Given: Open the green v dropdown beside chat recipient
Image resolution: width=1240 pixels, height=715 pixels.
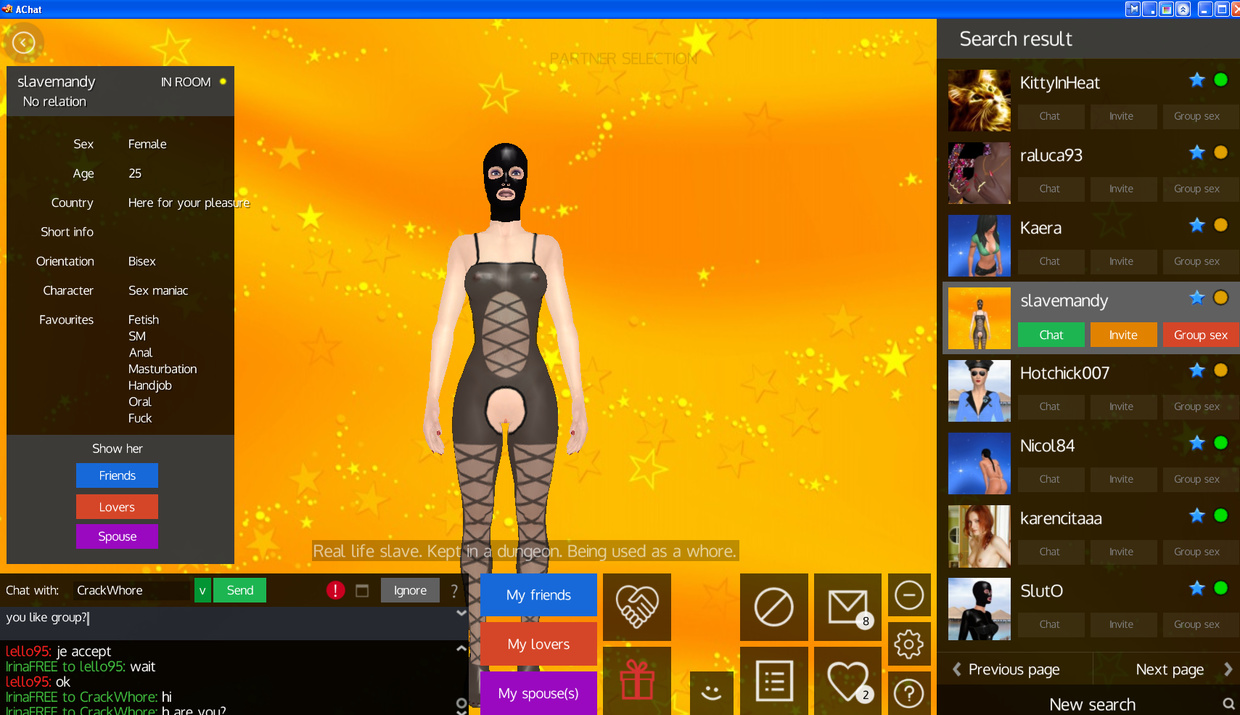Looking at the screenshot, I should click(x=202, y=590).
